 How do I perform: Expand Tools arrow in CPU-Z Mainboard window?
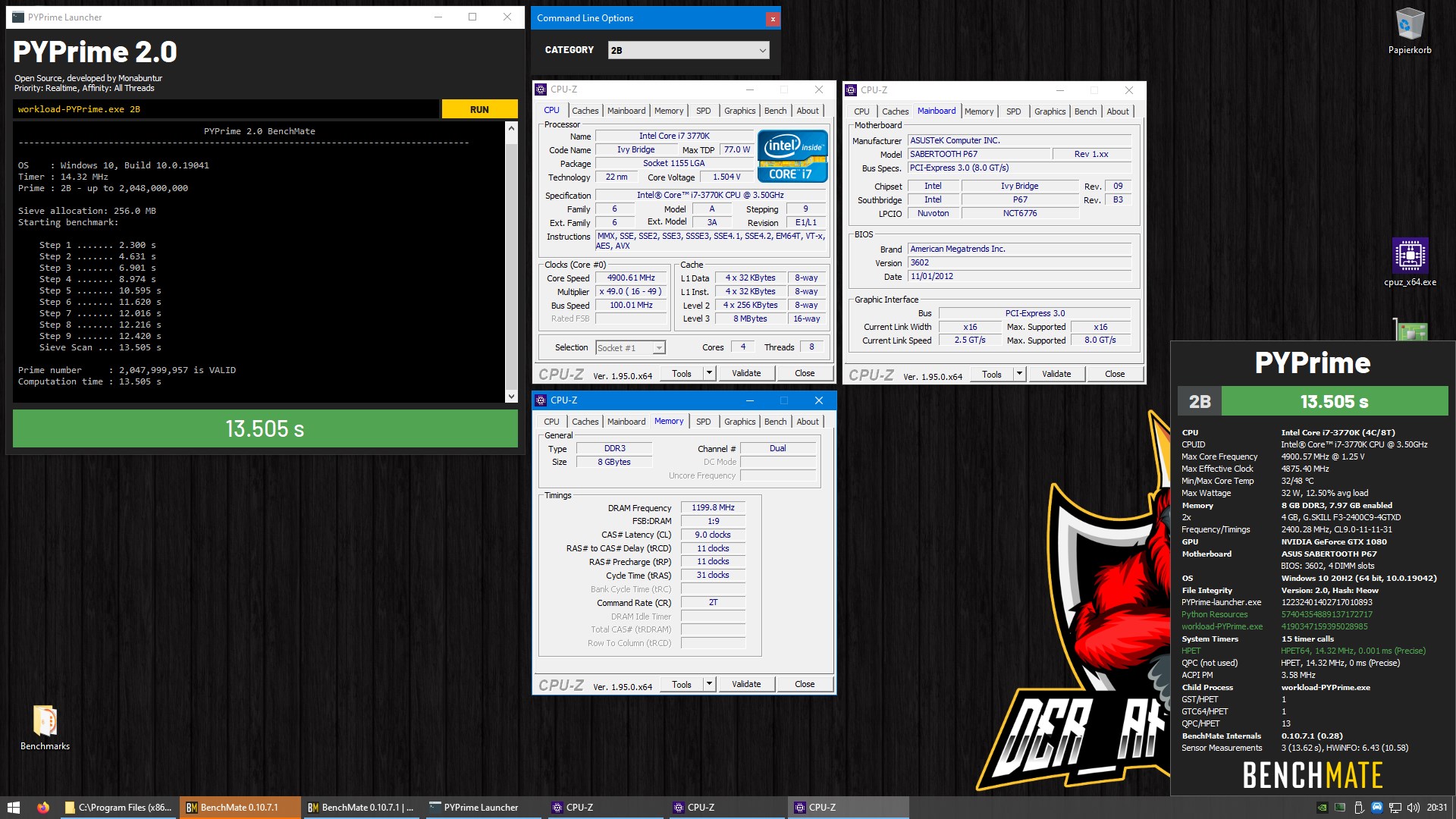click(x=1019, y=374)
